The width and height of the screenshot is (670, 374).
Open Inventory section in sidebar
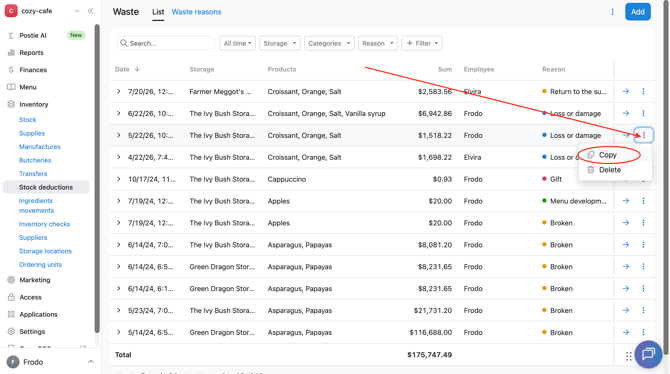click(x=34, y=104)
